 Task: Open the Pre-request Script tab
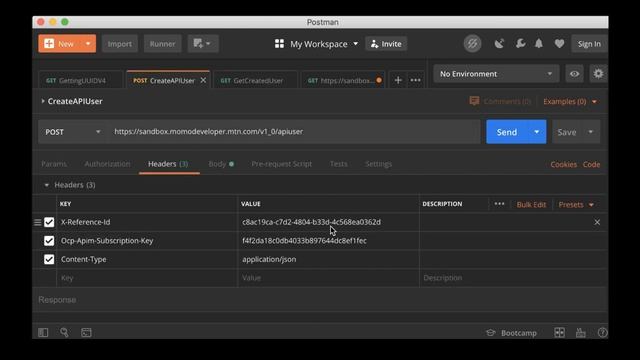point(282,164)
